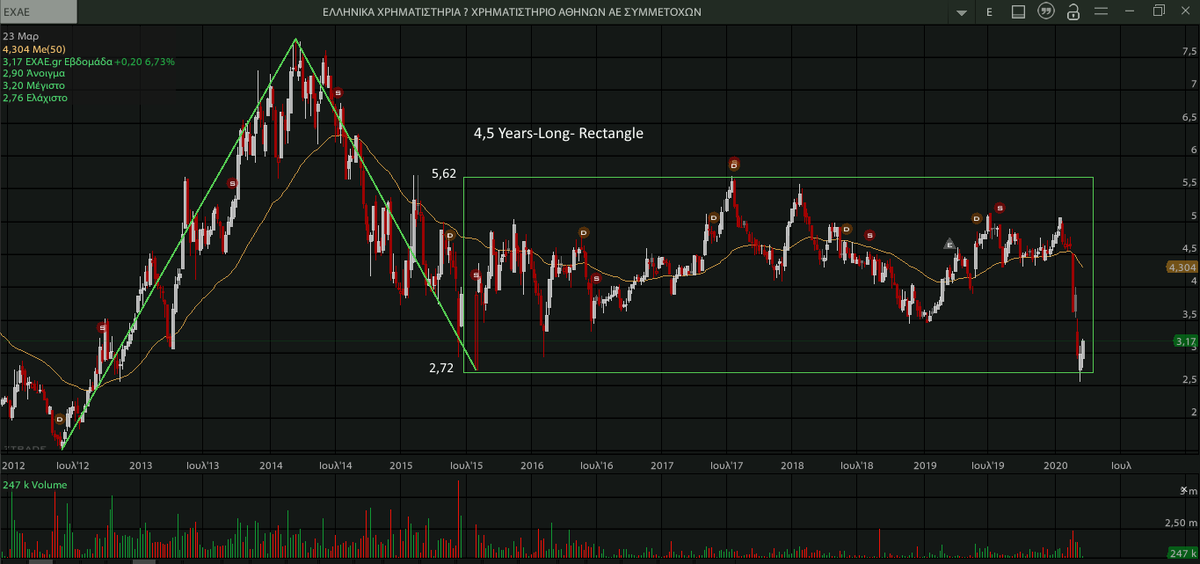The height and width of the screenshot is (564, 1200).
Task: Click the 2,50 m volume axis label
Action: click(1183, 522)
